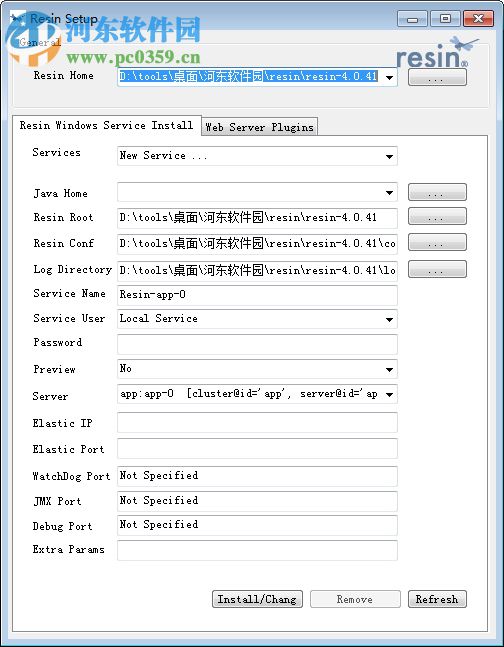Click the Elastic Port field
The image size is (504, 647).
tap(257, 448)
